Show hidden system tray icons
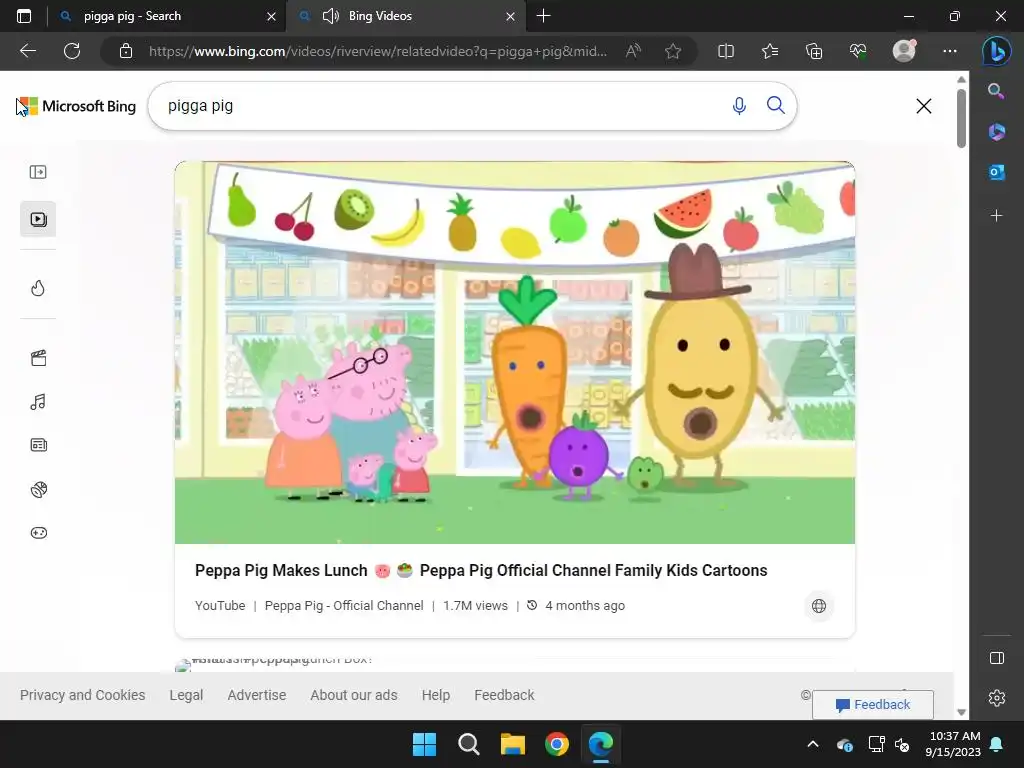1024x768 pixels. coord(812,744)
